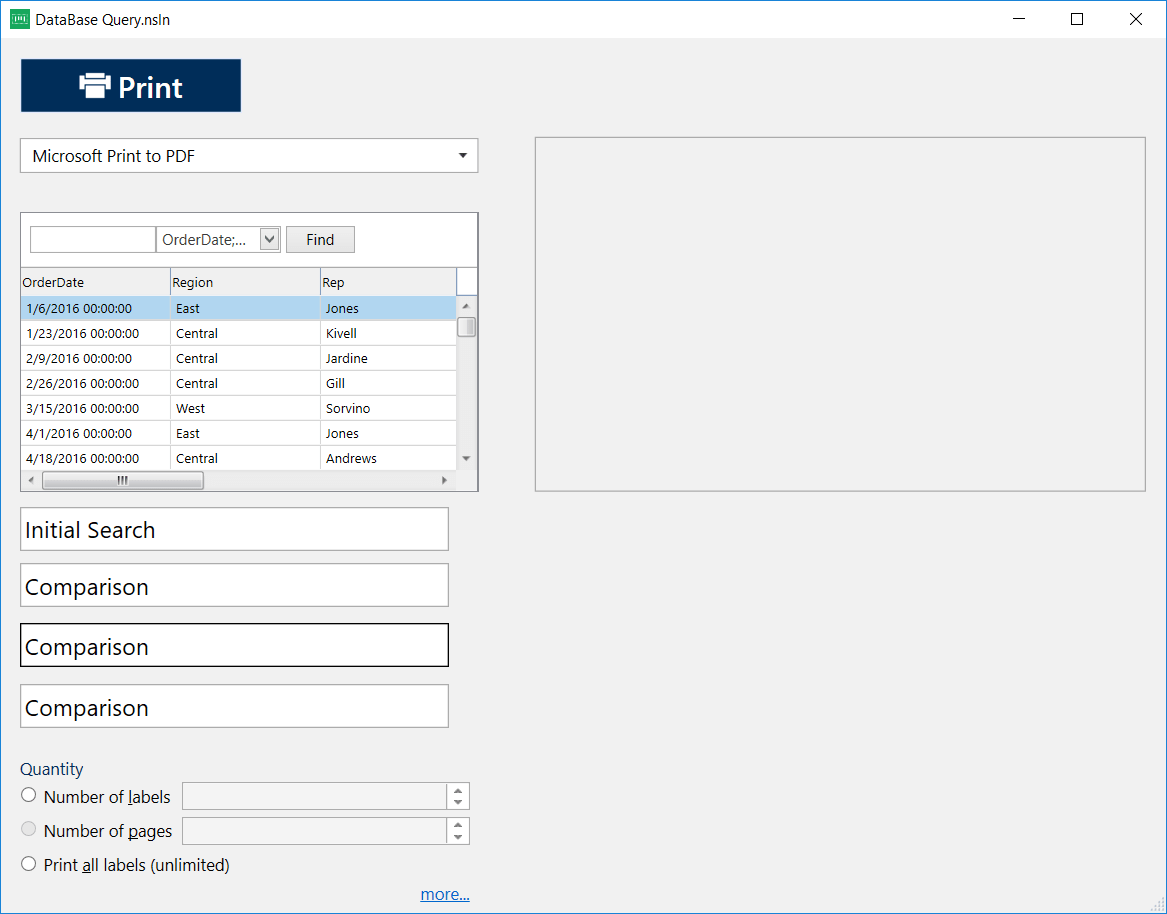Click the horizontal scrollbar thumb of table

[x=123, y=481]
